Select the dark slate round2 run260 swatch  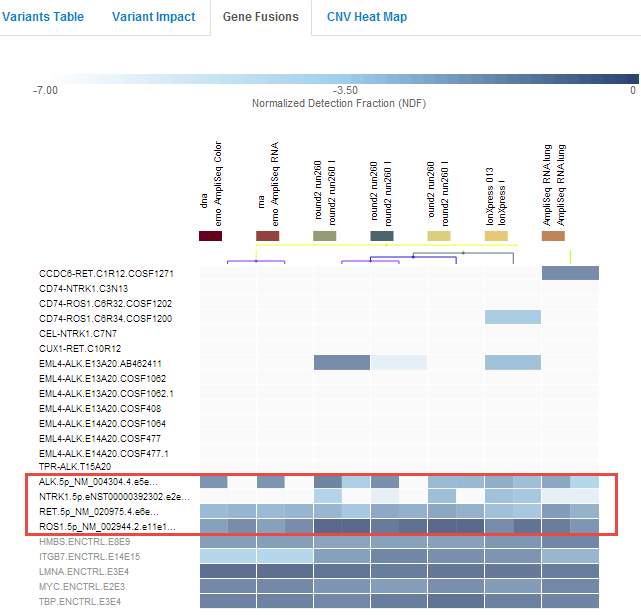tap(381, 236)
